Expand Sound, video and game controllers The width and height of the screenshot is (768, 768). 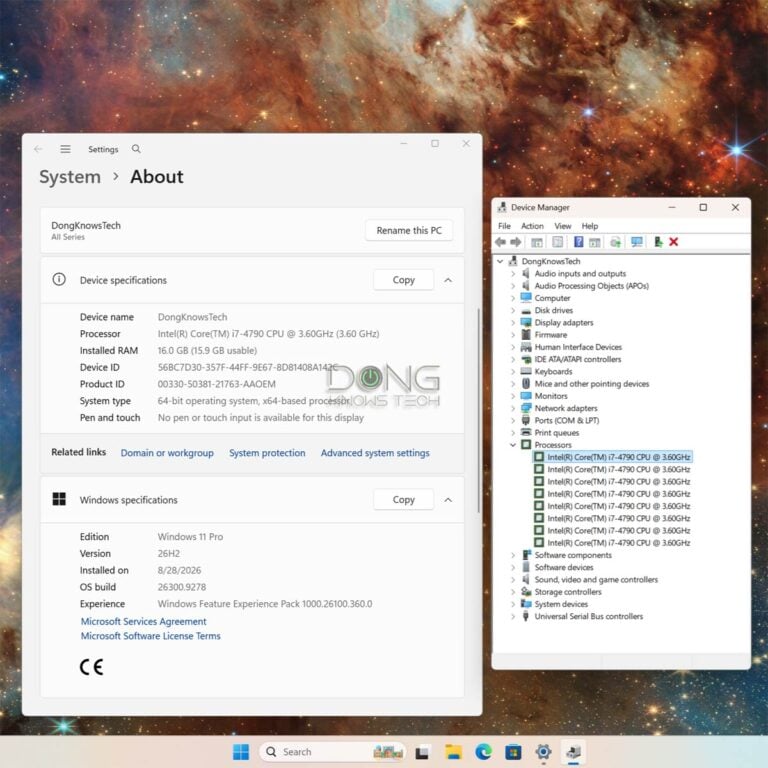pyautogui.click(x=513, y=579)
